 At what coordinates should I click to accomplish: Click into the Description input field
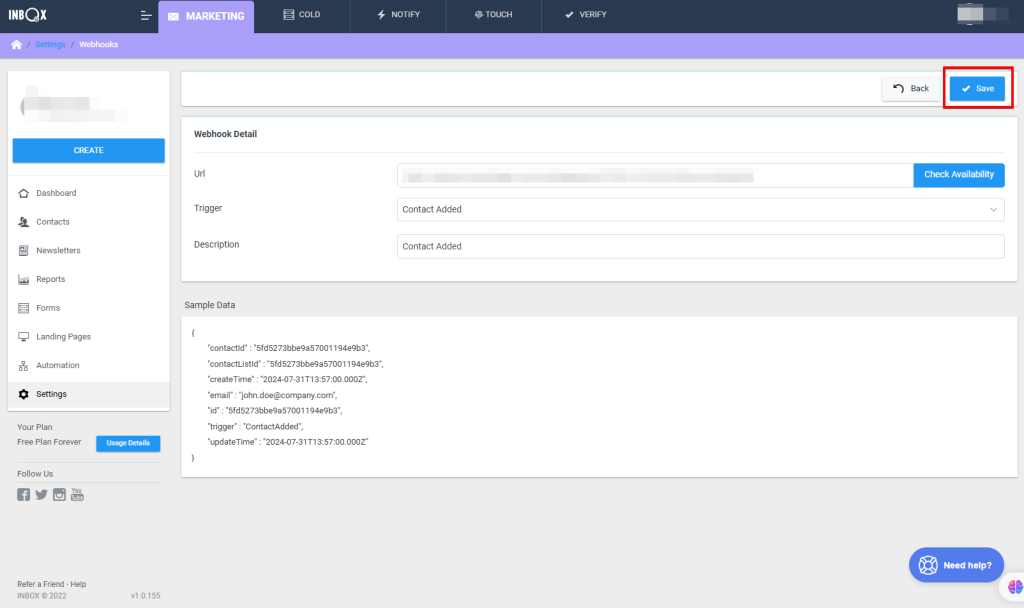700,246
